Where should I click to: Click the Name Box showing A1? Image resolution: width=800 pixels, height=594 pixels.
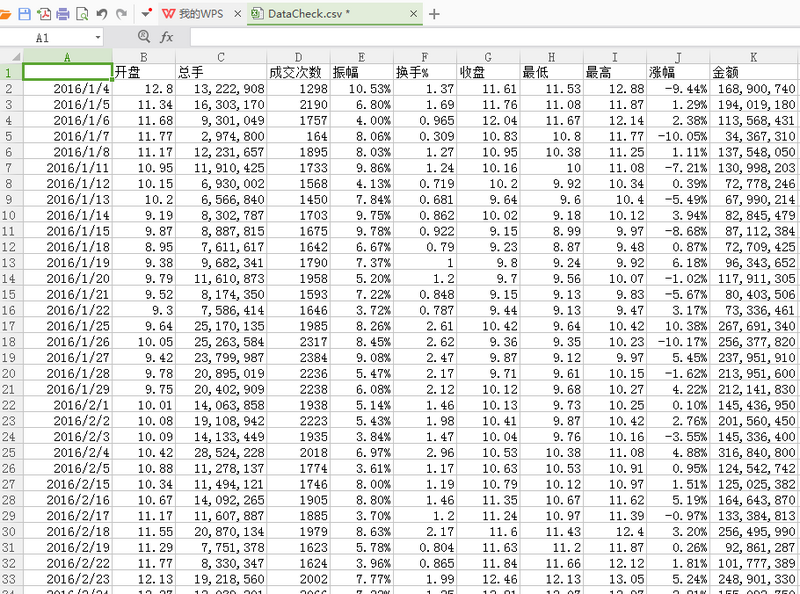[46, 37]
